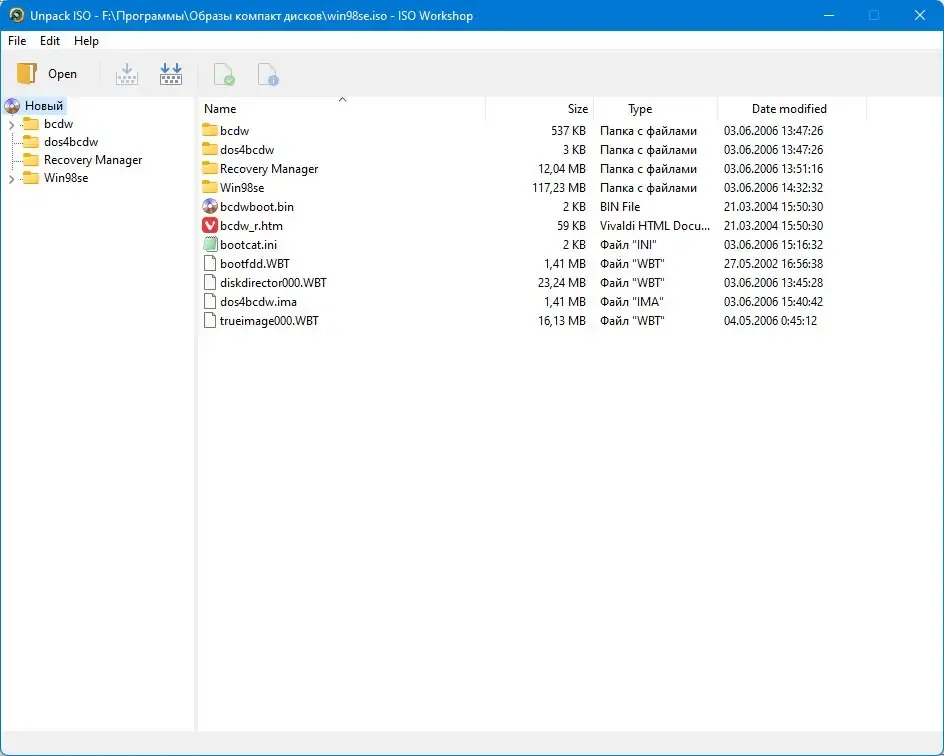Viewport: 944px width, 756px height.
Task: Select the bootcat.ini file icon
Action: (x=210, y=244)
